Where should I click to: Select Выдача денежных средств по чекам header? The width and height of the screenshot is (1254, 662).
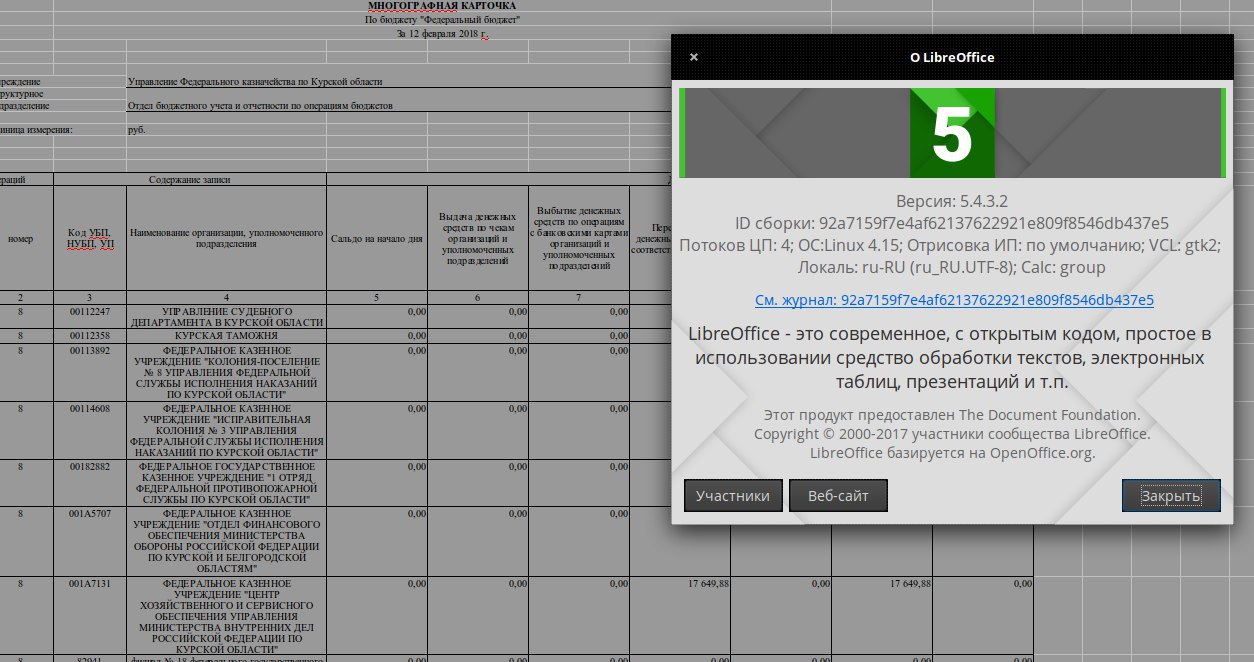[478, 239]
